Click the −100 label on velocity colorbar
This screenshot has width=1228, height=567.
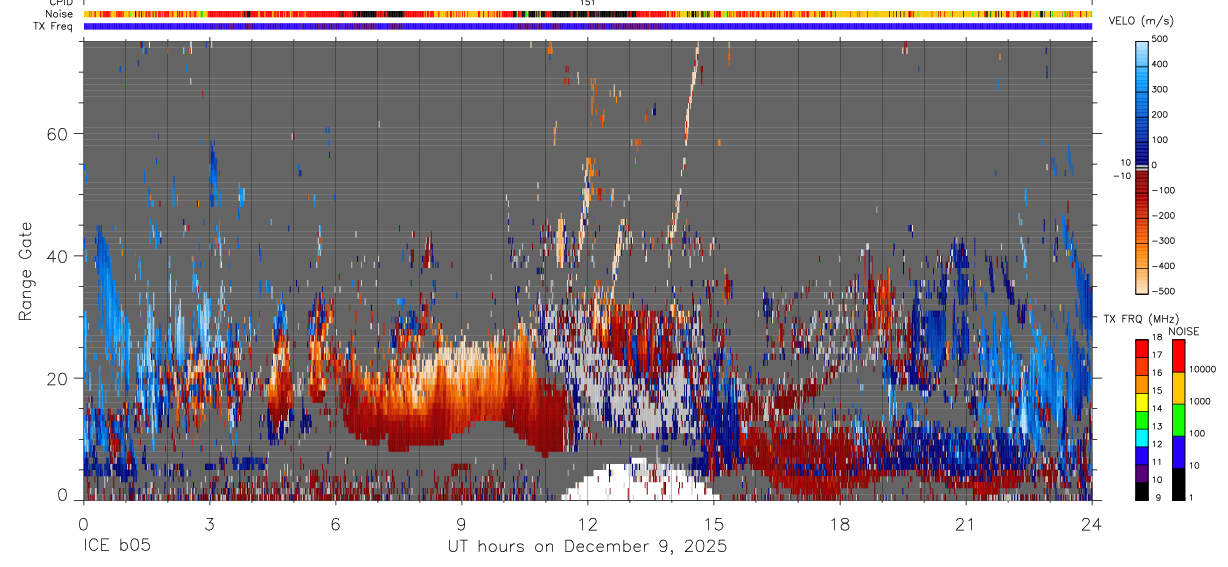[1165, 190]
